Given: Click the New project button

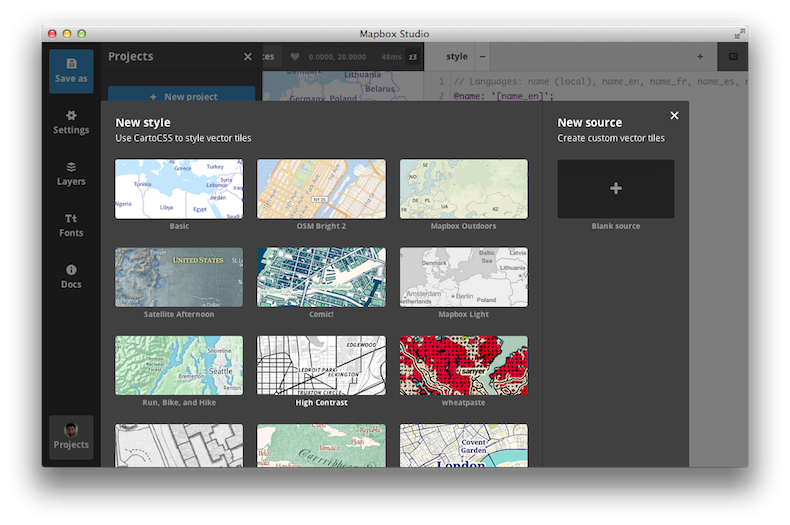Looking at the screenshot, I should pos(181,94).
